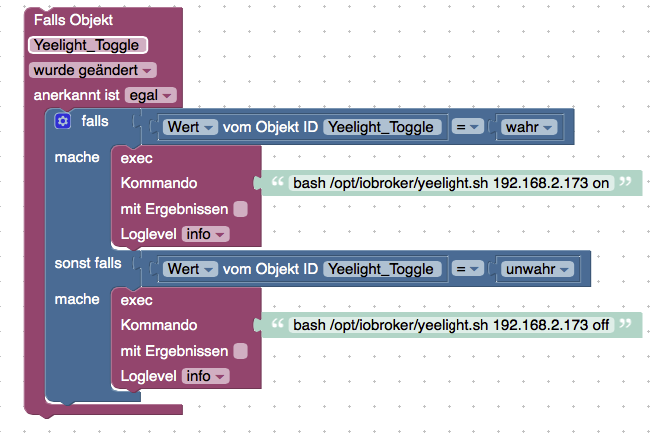The width and height of the screenshot is (665, 441).
Task: Select the second 'exec' block label
Action: (137, 301)
